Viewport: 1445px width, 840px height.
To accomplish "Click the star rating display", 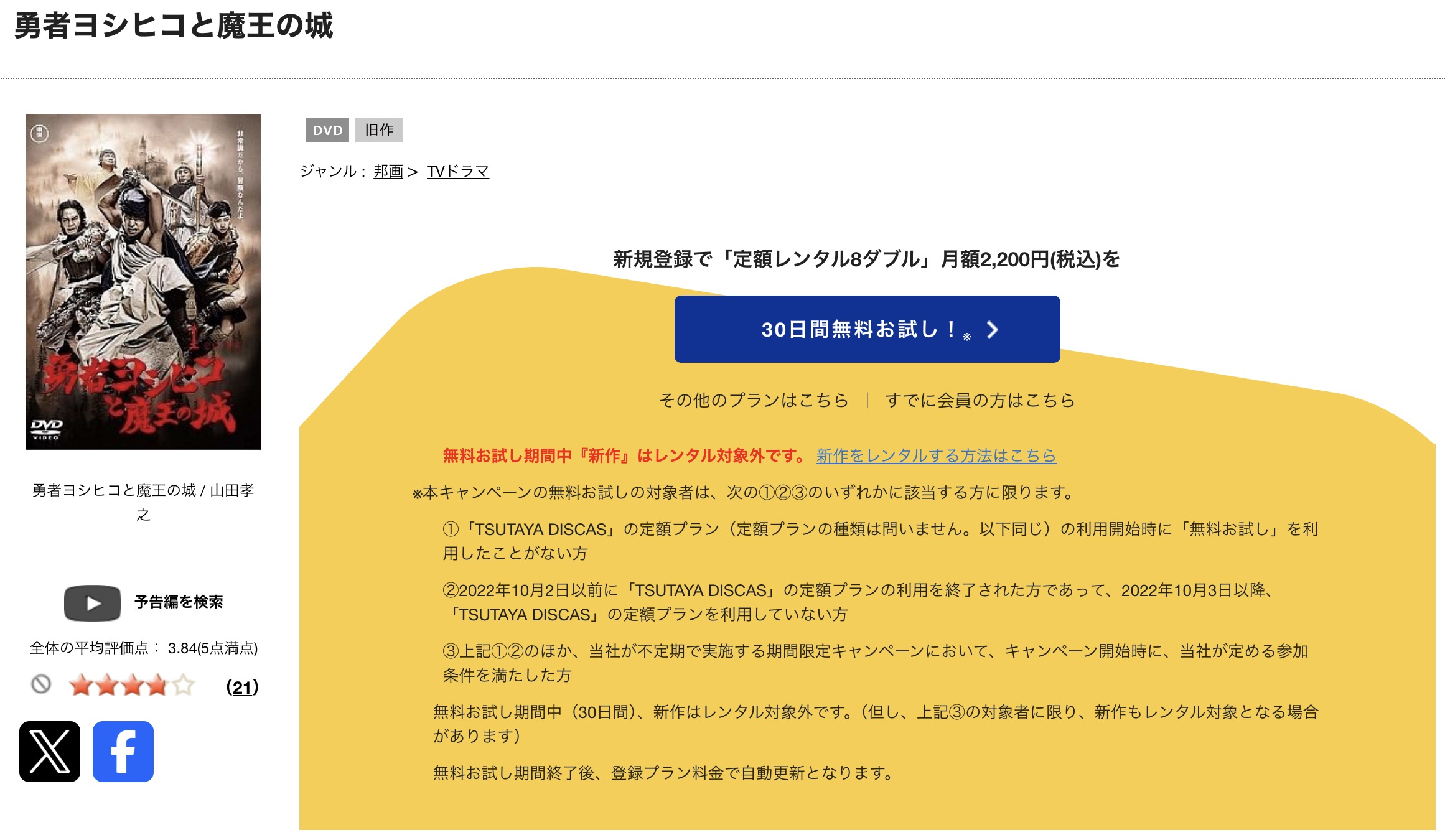I will pos(131,685).
